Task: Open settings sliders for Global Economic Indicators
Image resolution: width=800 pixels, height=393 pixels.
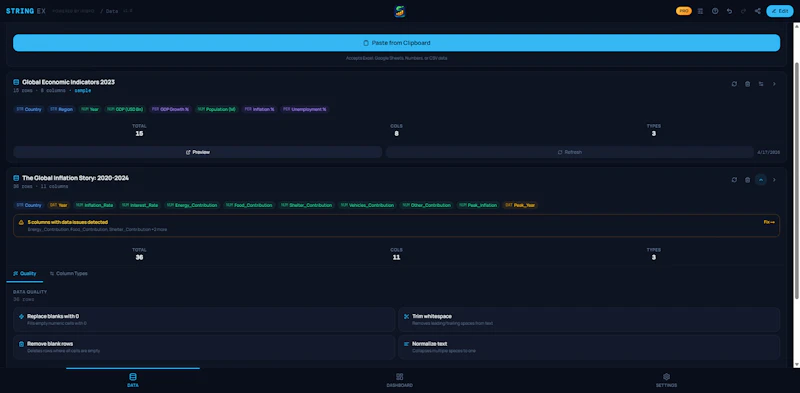Action: pyautogui.click(x=761, y=84)
